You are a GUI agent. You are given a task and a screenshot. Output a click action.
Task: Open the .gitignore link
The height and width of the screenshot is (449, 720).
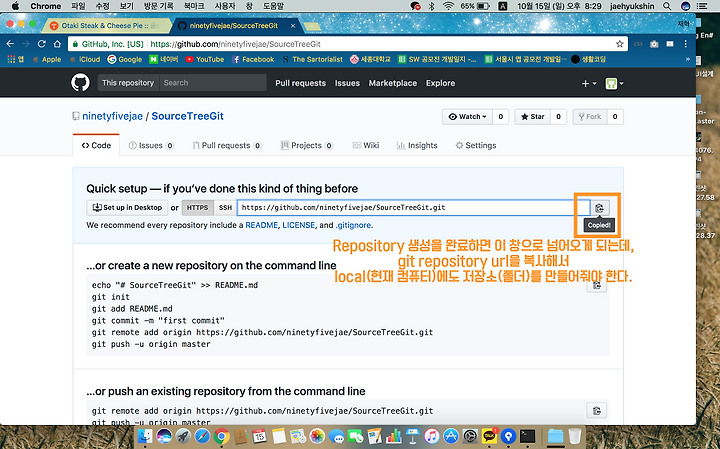coord(354,225)
